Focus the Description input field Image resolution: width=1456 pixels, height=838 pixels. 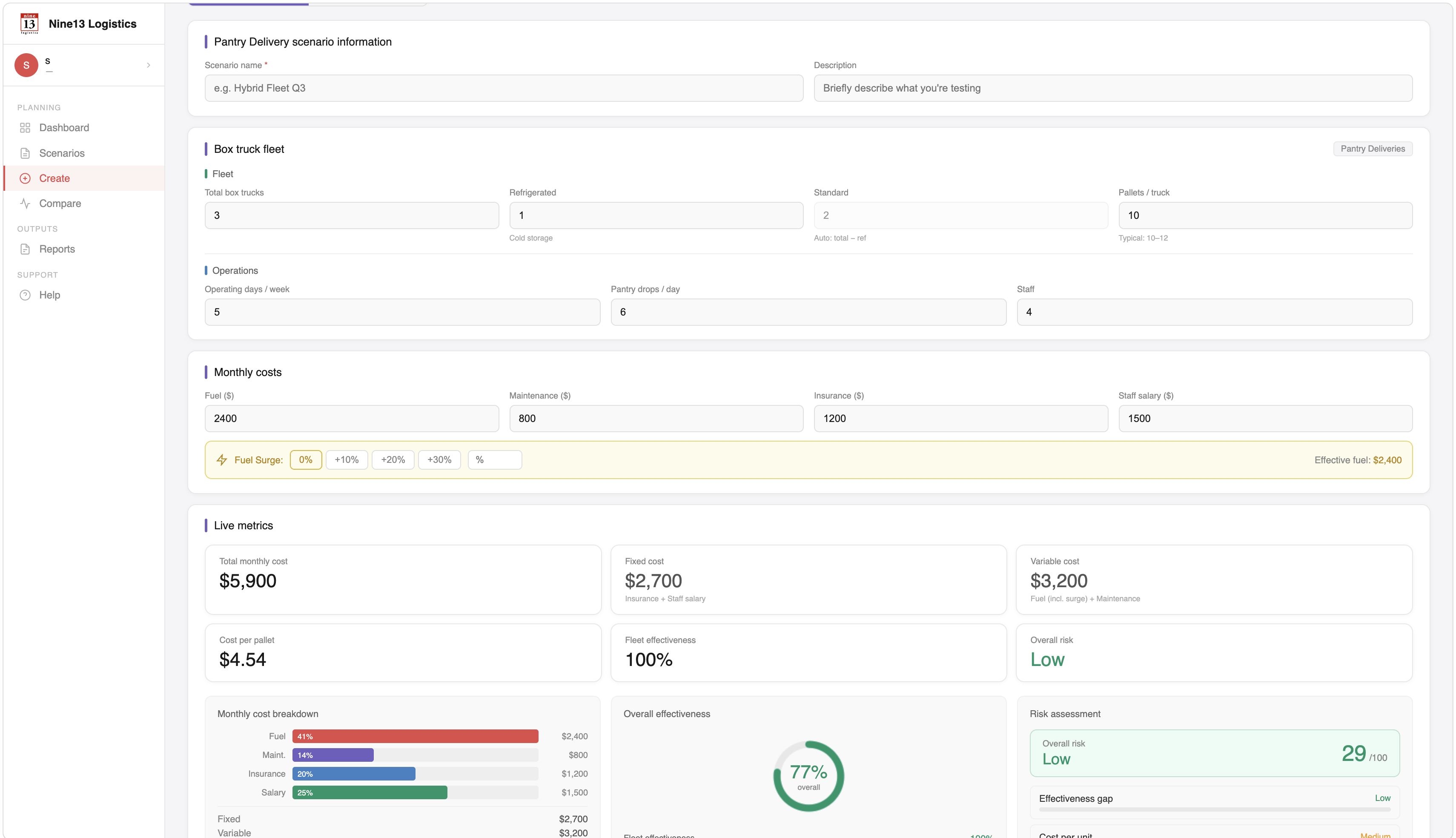pos(1112,88)
